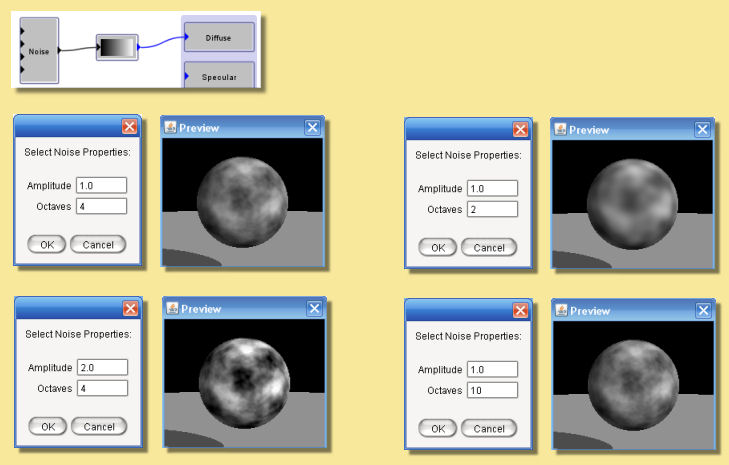Viewport: 729px width, 465px height.
Task: Cancel the top-left noise properties dialog
Action: pyautogui.click(x=99, y=244)
